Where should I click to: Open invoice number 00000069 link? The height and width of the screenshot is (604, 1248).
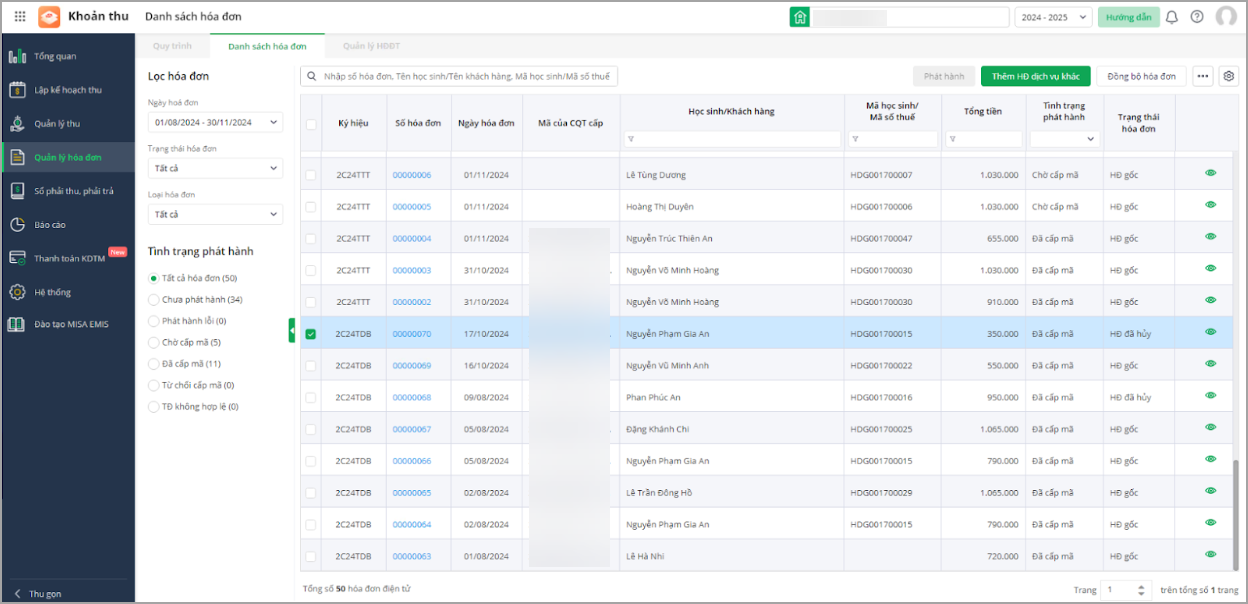tap(412, 366)
